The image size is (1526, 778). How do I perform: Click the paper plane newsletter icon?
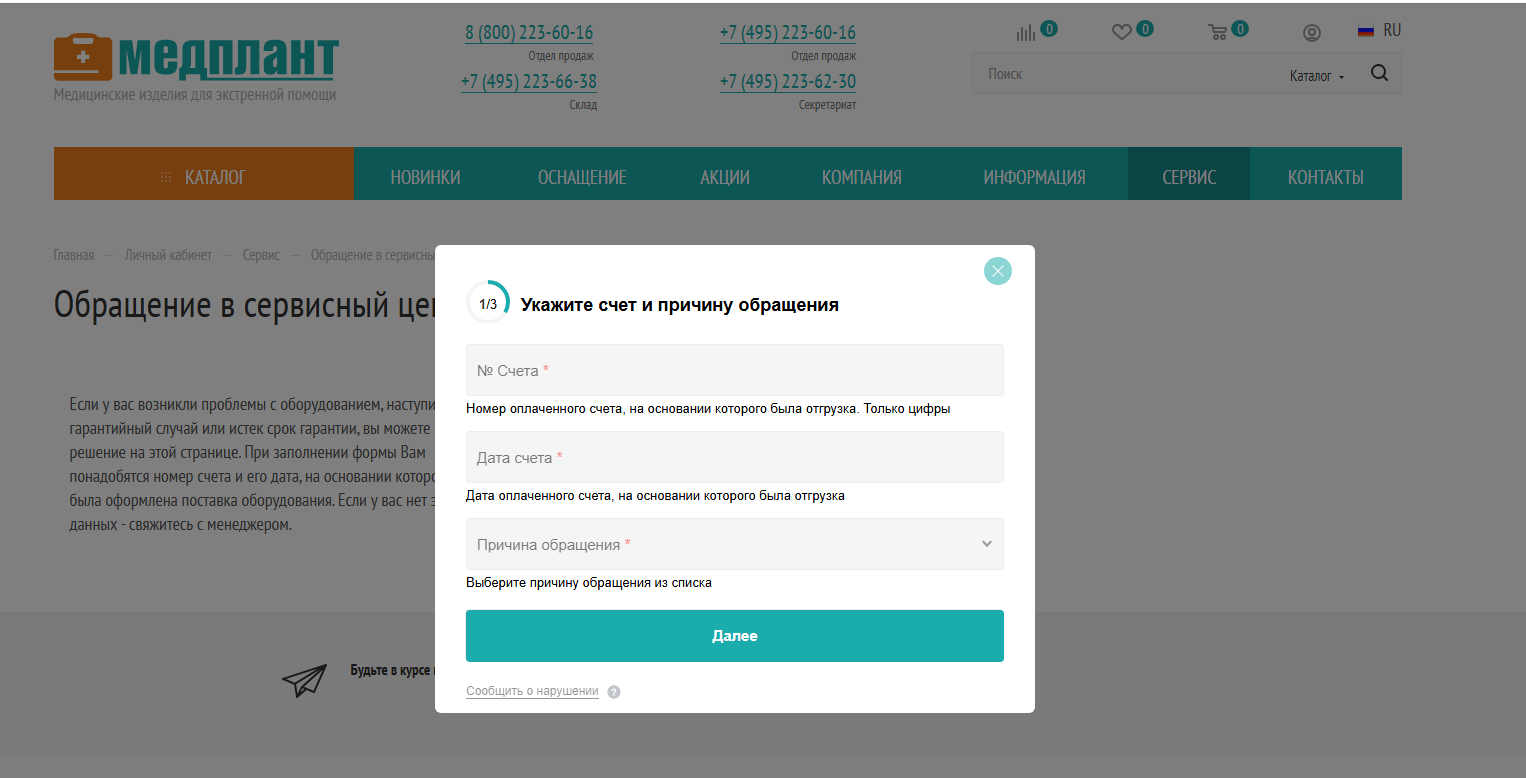click(x=304, y=681)
